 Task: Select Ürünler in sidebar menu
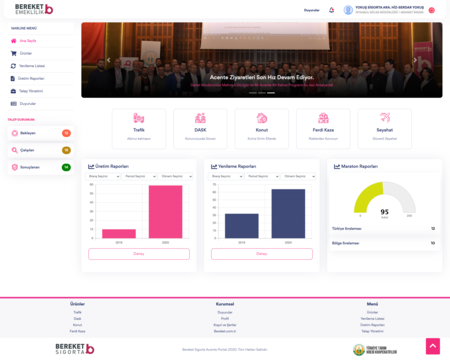pos(41,53)
